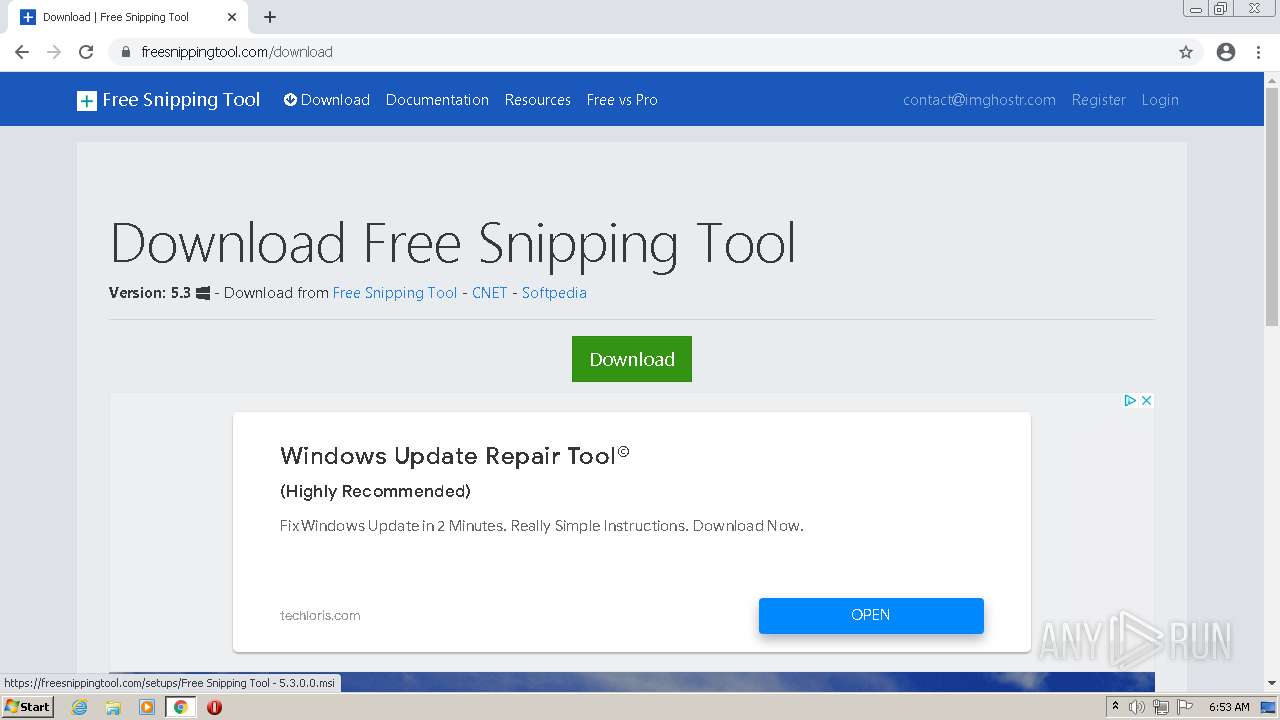The height and width of the screenshot is (720, 1280).
Task: Bookmark this page with the star icon
Action: tap(1186, 52)
